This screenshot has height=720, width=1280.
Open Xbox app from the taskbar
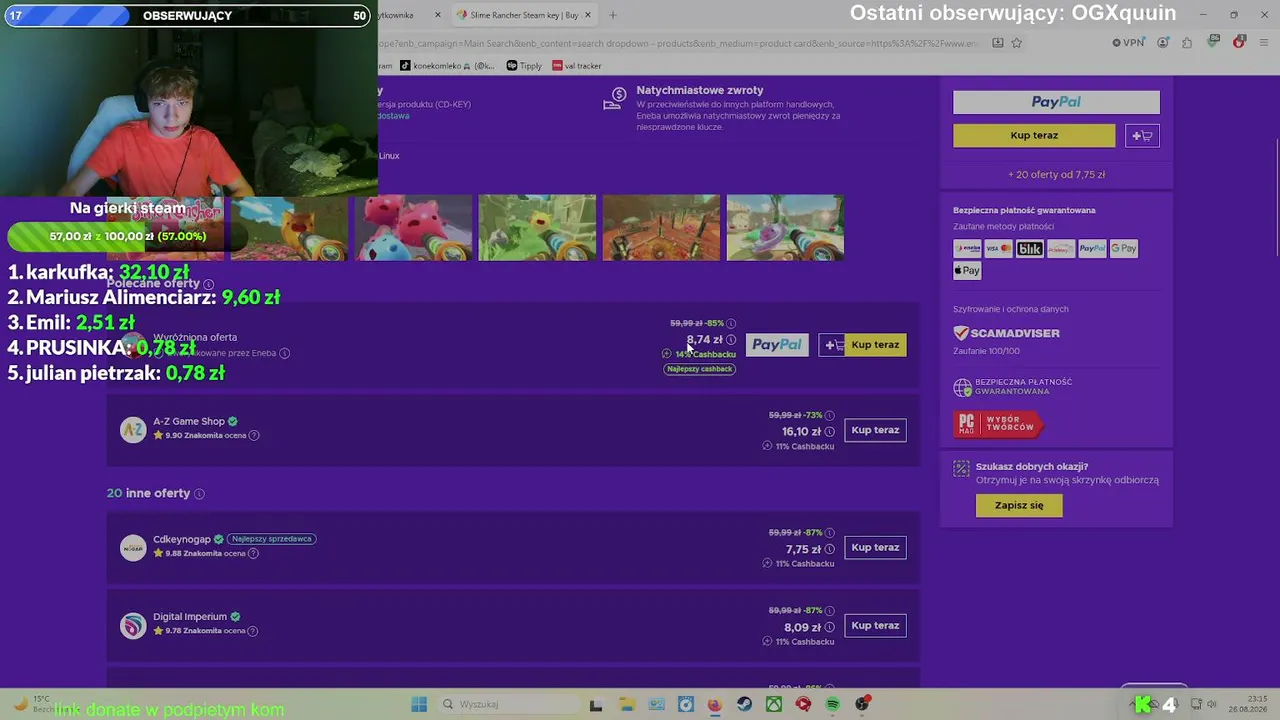click(774, 704)
